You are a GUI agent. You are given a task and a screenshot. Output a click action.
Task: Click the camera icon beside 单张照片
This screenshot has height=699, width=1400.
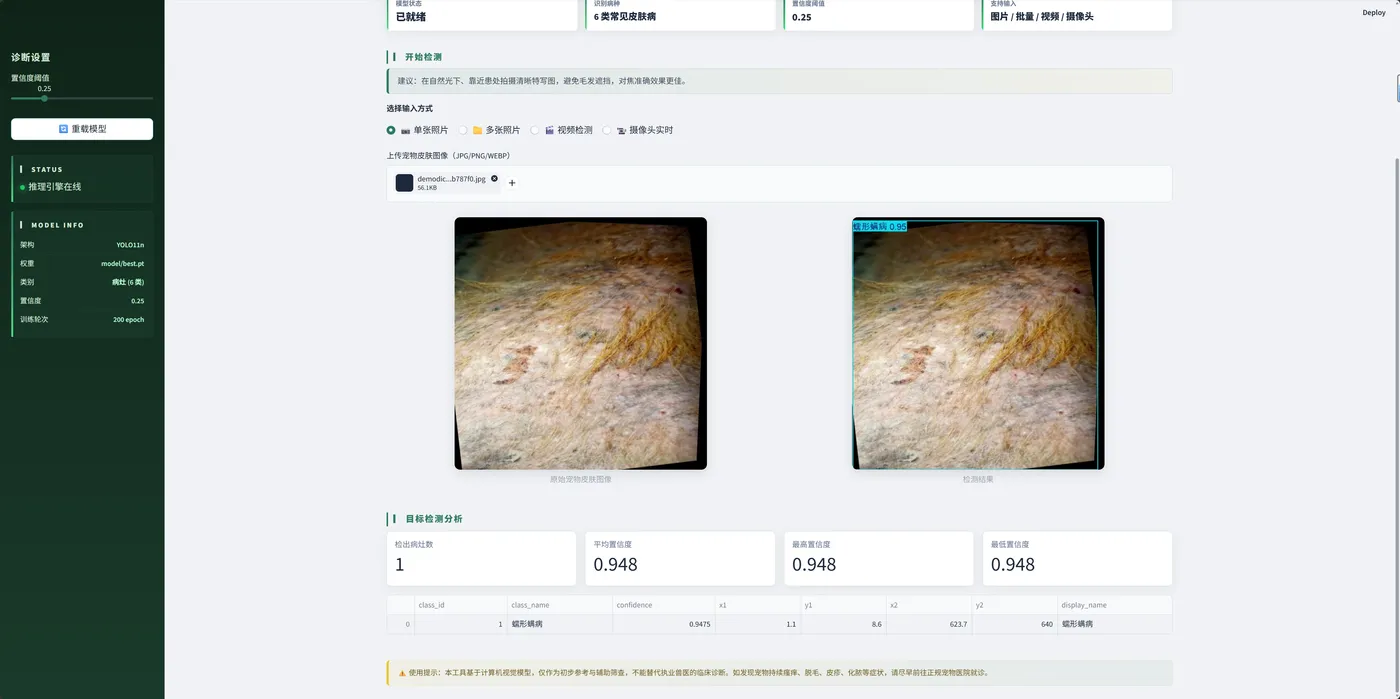point(406,130)
